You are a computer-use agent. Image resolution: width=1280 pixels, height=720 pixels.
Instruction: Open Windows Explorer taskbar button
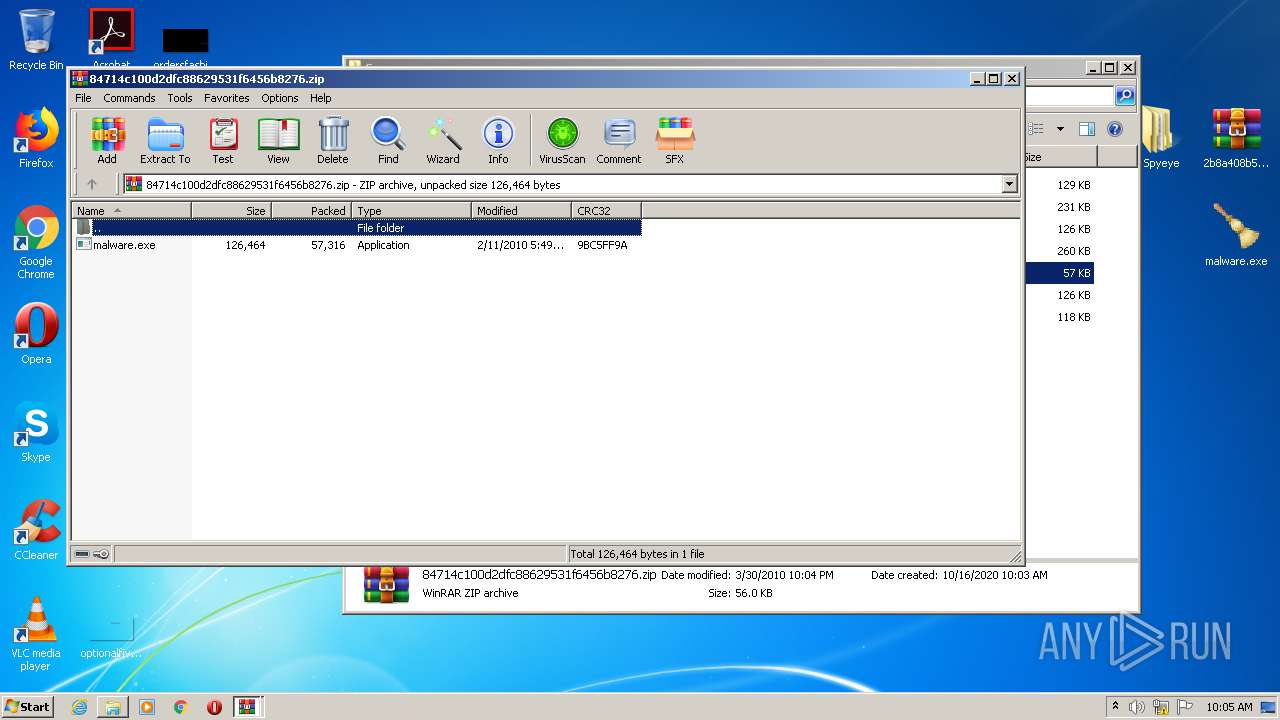pyautogui.click(x=113, y=707)
